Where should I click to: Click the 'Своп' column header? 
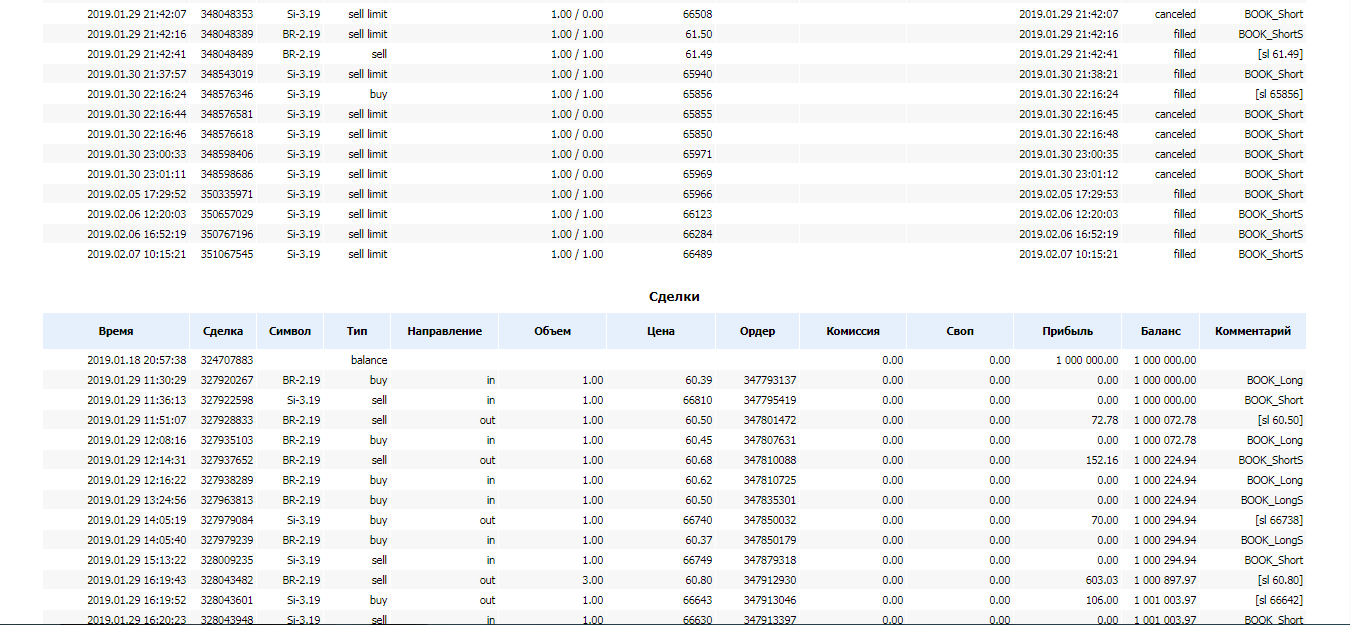click(960, 331)
